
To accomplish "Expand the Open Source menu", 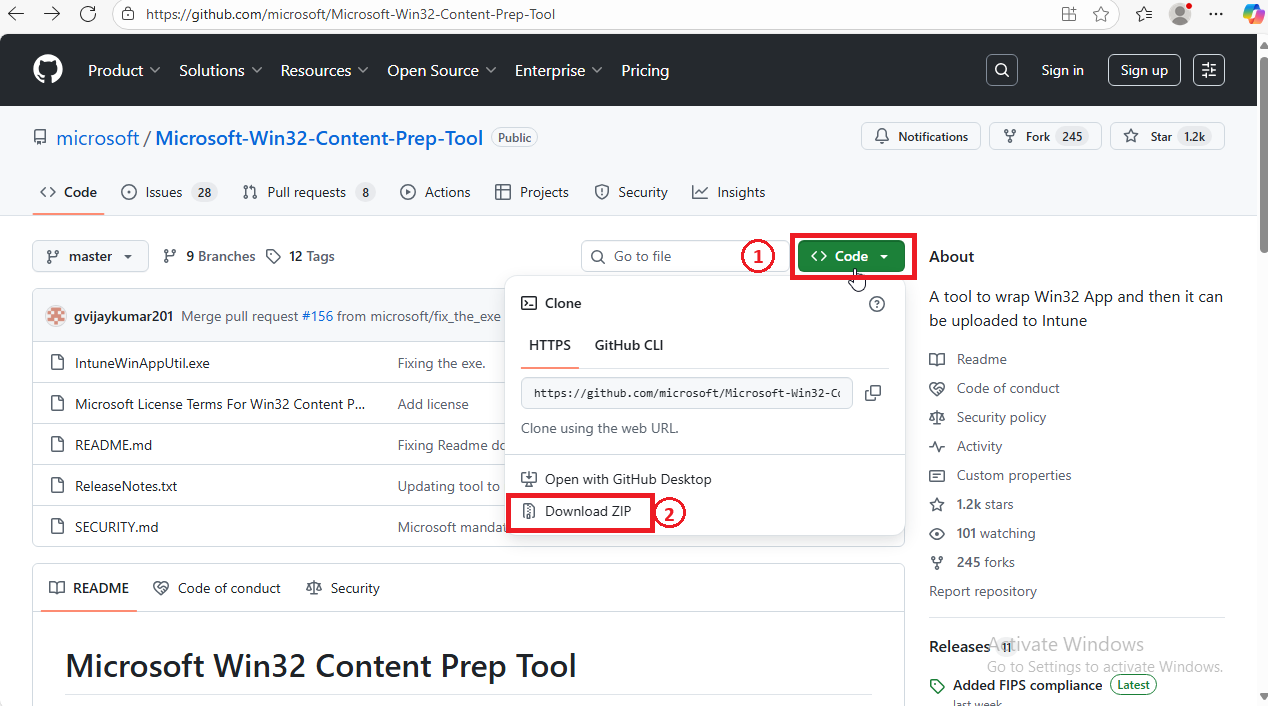I will tap(442, 70).
